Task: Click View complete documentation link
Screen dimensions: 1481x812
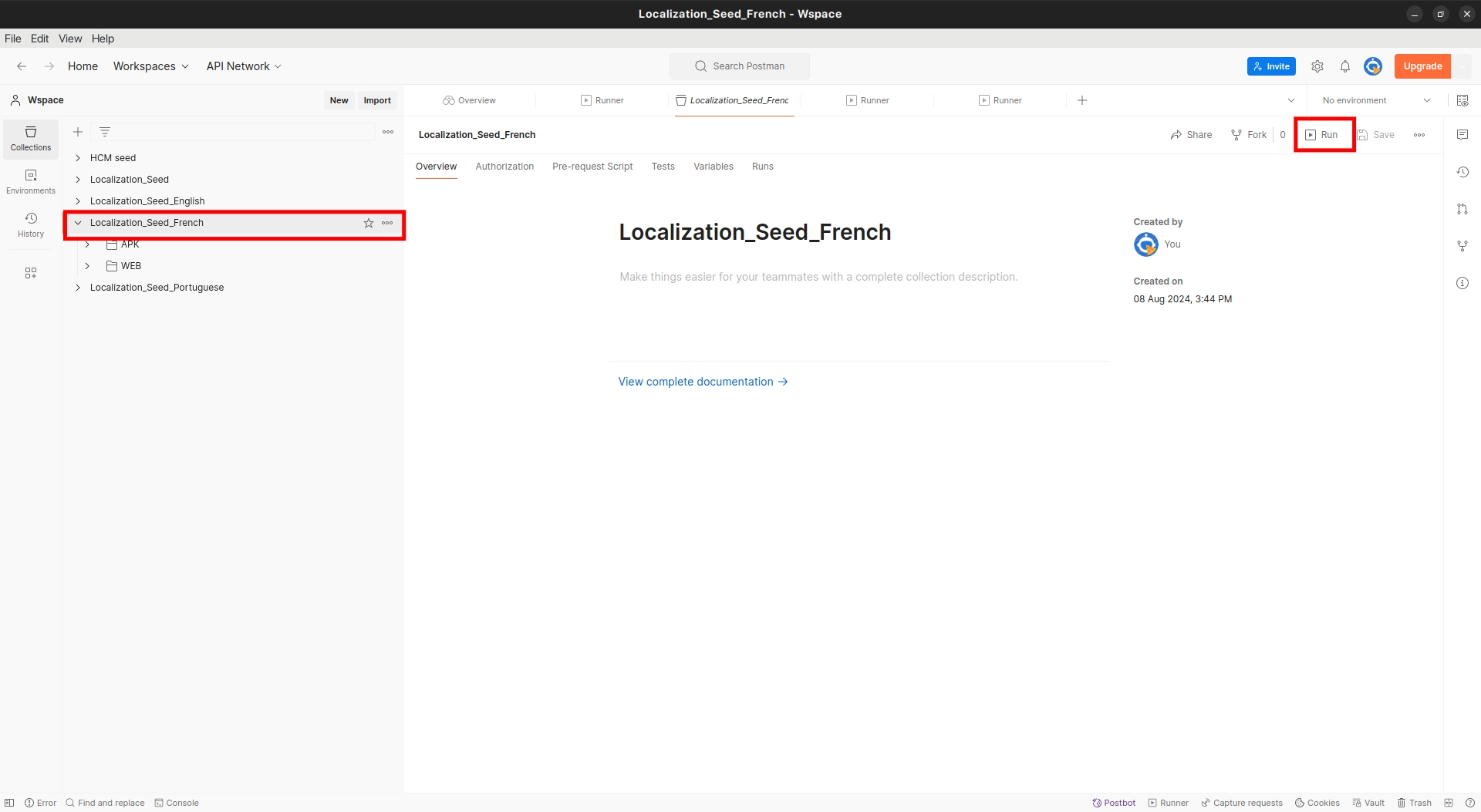Action: [703, 382]
